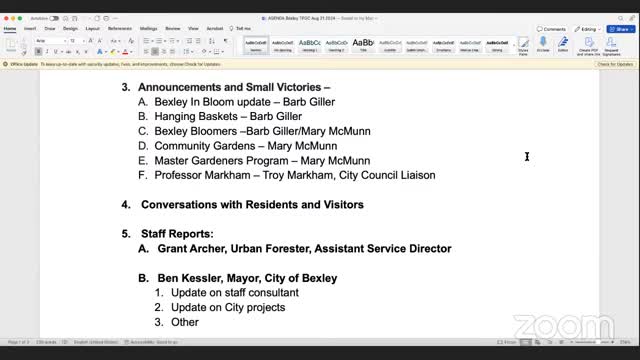Viewport: 640px width, 360px height.
Task: Open the Review tab
Action: click(x=173, y=29)
